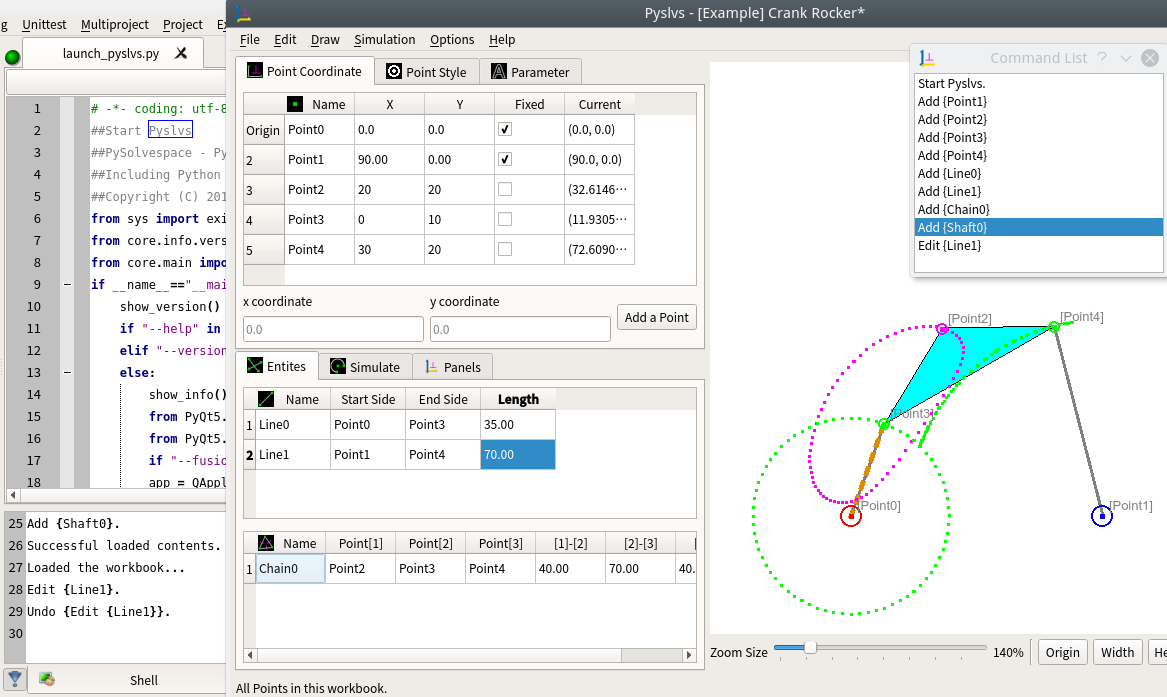Select the blue Point1 marker on canvas
Viewport: 1167px width, 697px height.
coord(1102,515)
